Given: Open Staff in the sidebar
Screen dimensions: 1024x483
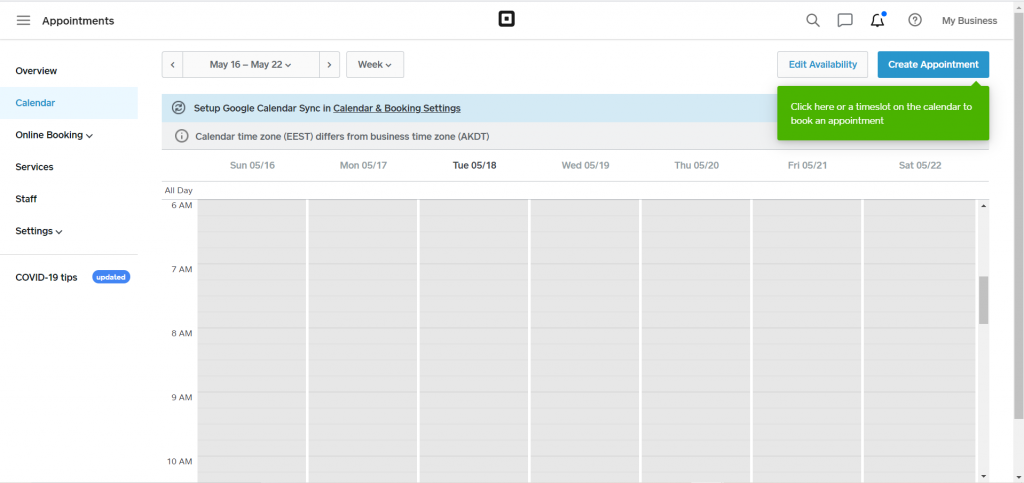Looking at the screenshot, I should click(x=26, y=199).
